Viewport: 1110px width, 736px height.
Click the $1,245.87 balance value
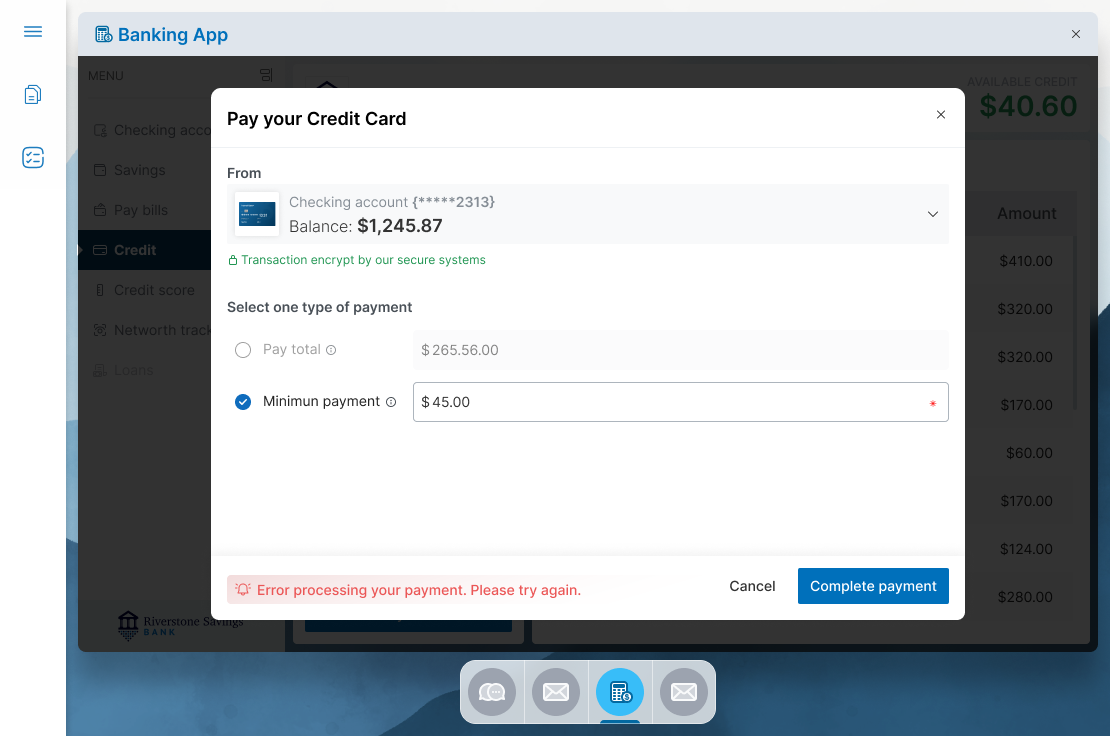point(400,226)
